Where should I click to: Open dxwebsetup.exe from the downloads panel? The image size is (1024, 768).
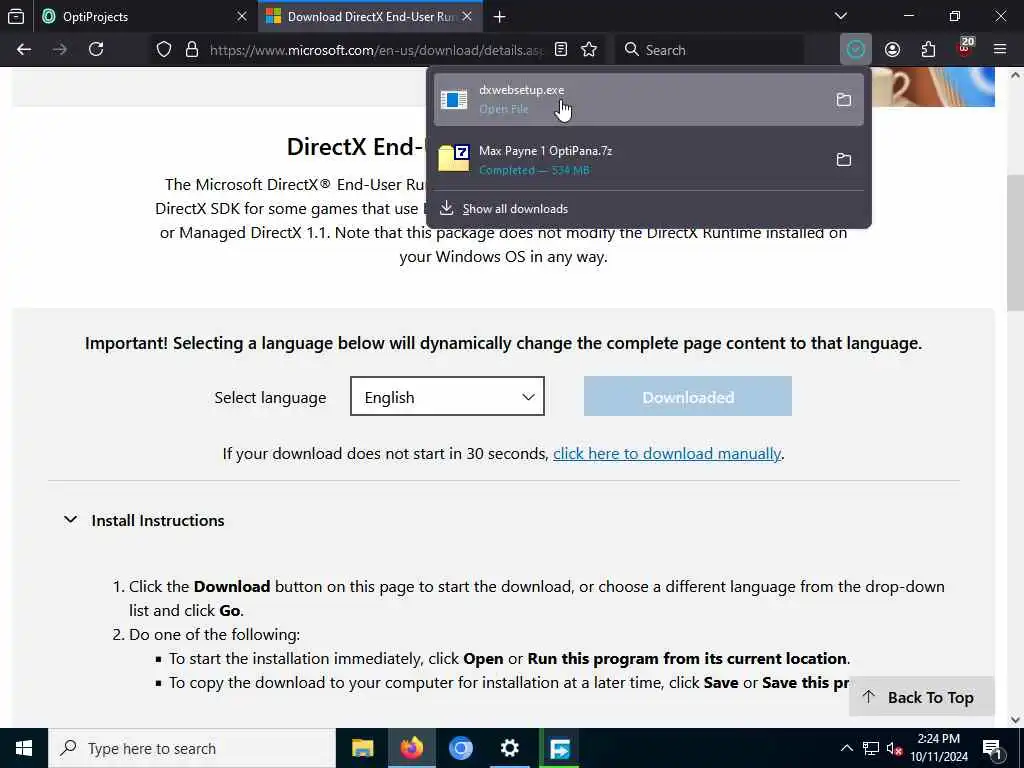point(648,99)
